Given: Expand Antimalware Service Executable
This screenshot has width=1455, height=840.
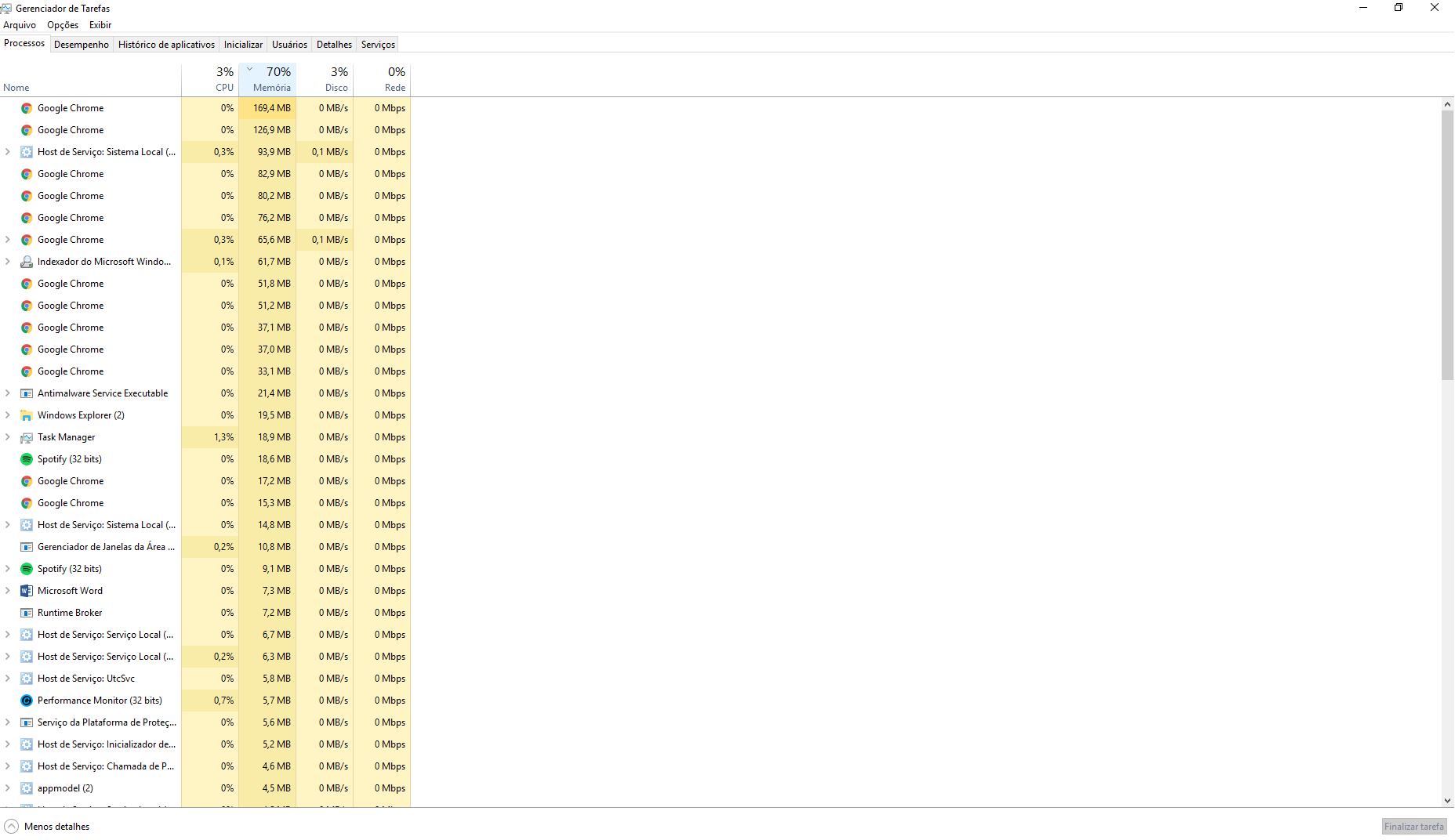Looking at the screenshot, I should (8, 393).
